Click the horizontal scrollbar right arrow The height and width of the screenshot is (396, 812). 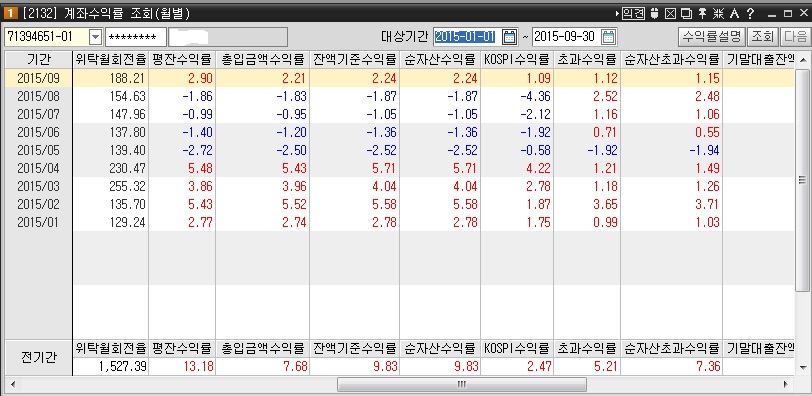pos(786,385)
